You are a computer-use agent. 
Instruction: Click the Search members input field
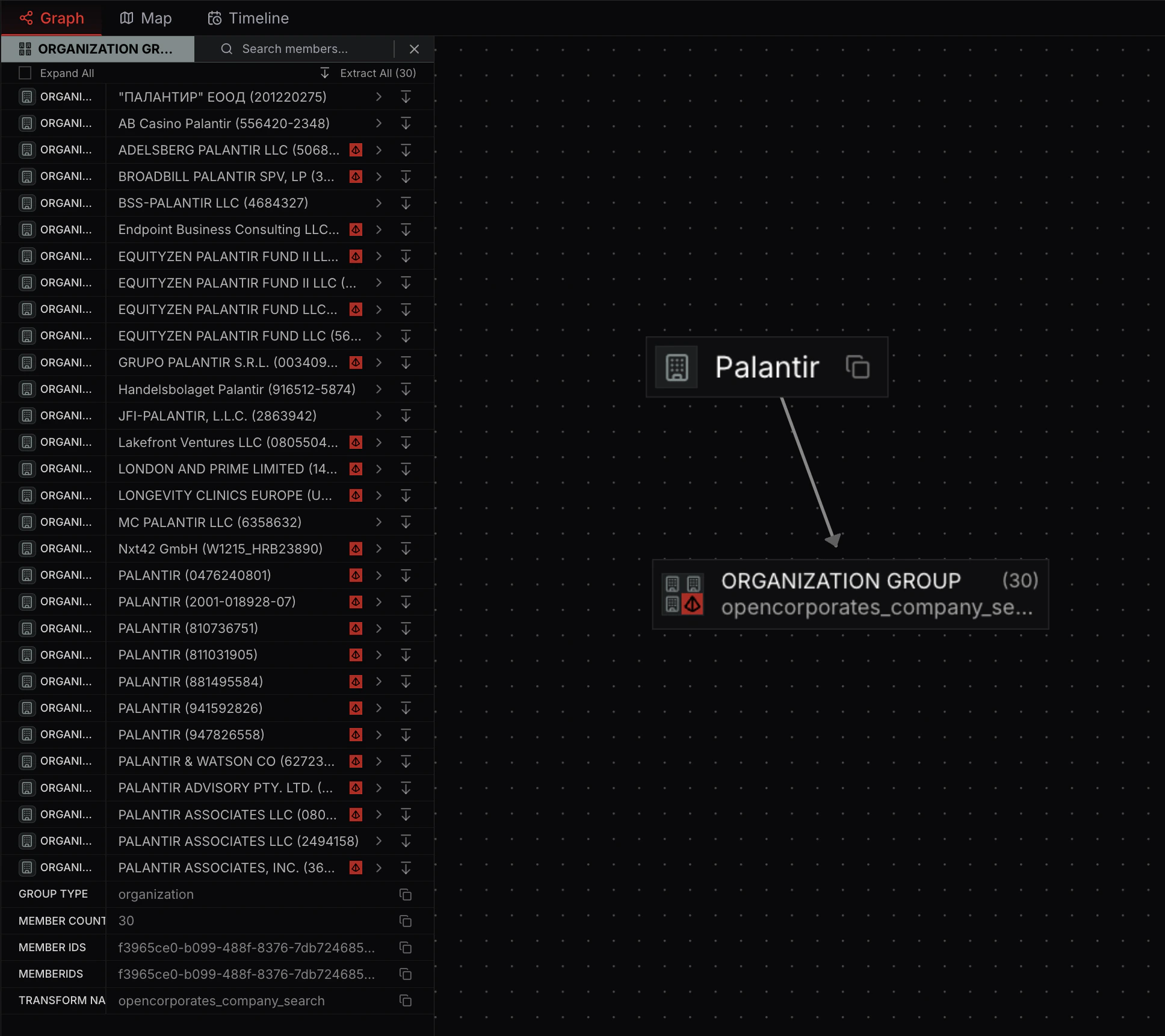(295, 49)
